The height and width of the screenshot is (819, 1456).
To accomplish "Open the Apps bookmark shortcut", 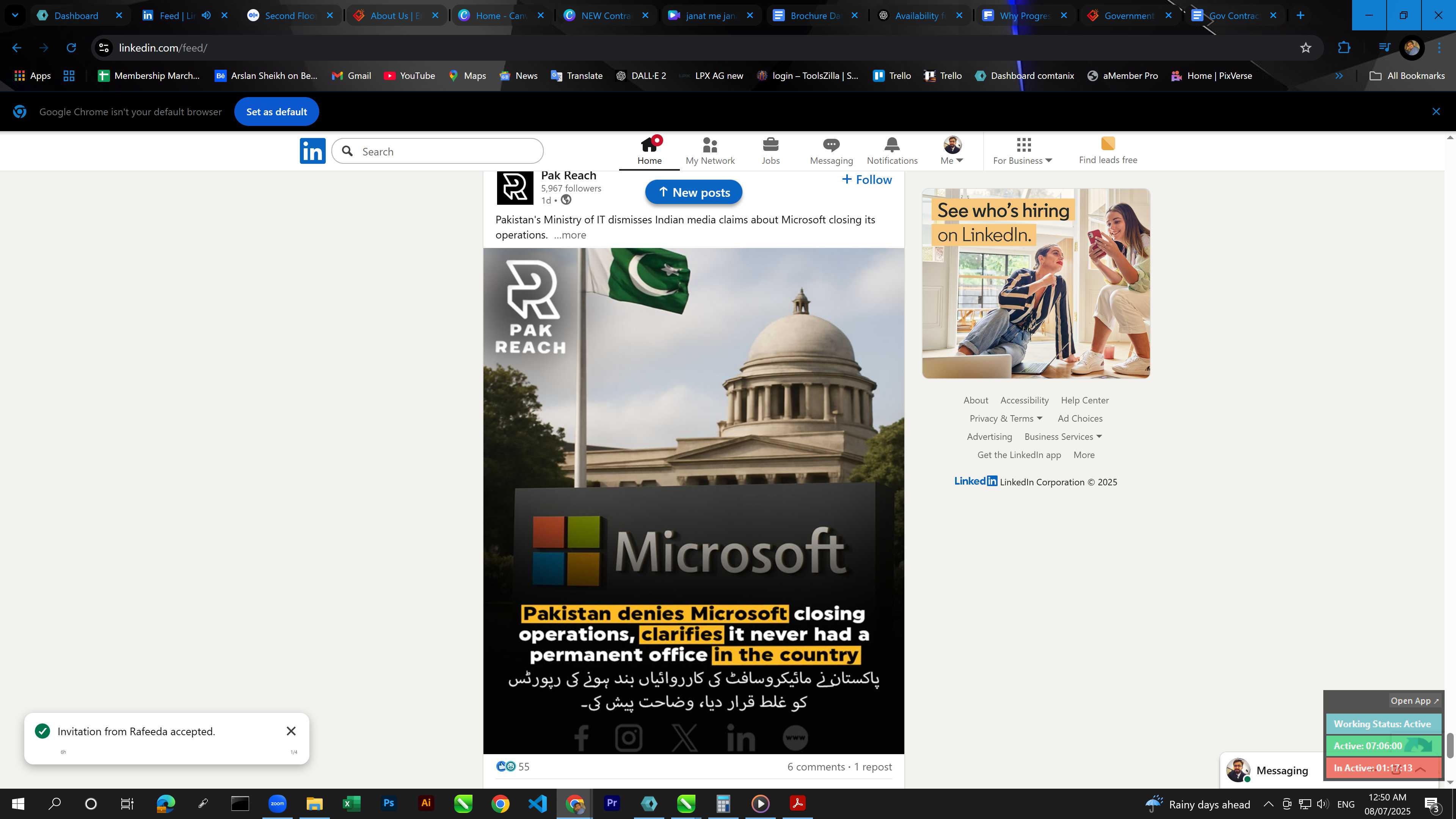I will (32, 76).
